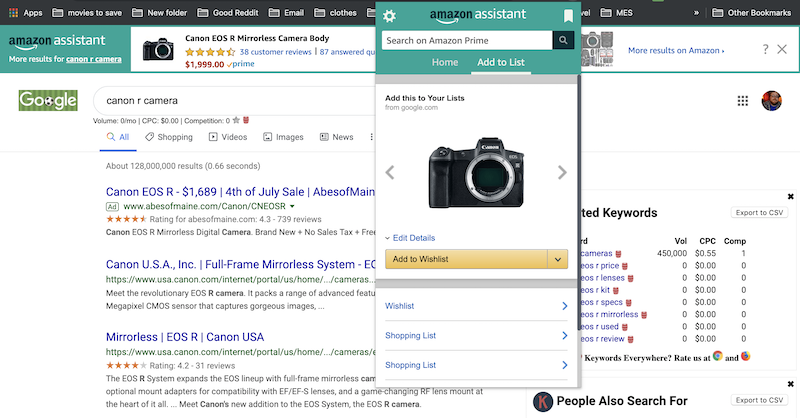
Task: Click Firefox icon to rate Keywords Everywhere
Action: coord(745,356)
